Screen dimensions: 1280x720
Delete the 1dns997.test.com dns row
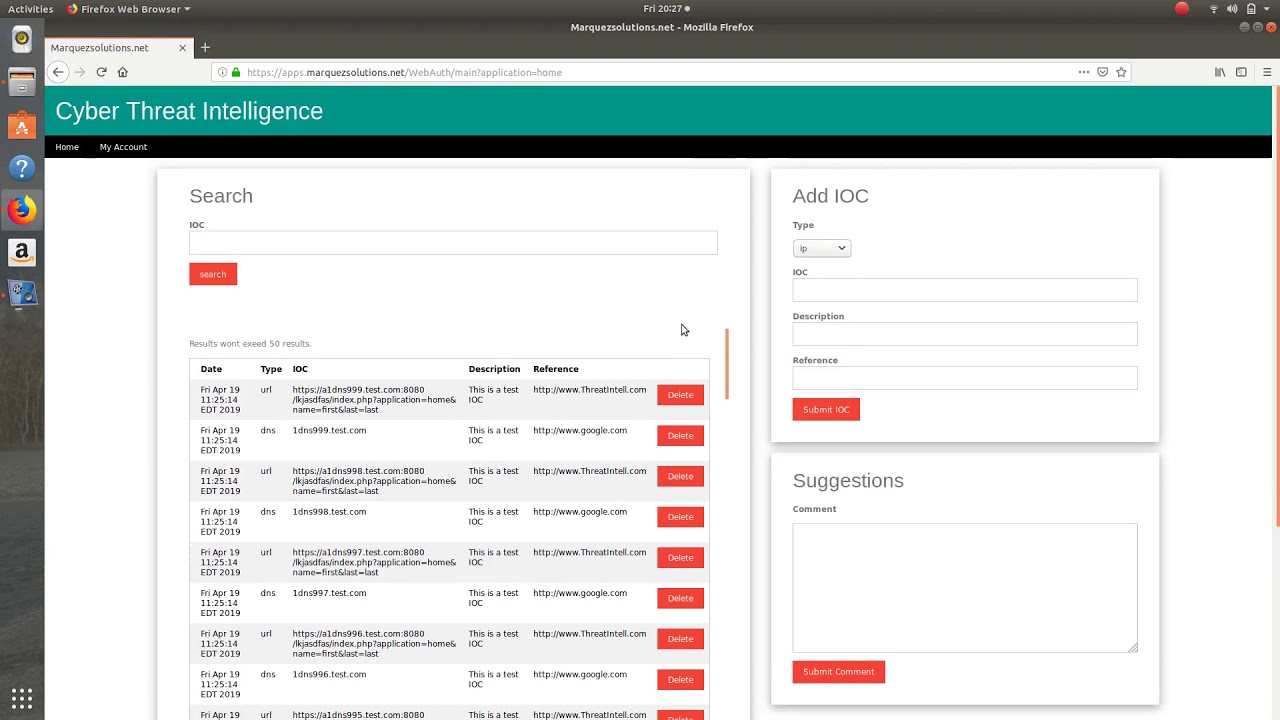point(680,598)
